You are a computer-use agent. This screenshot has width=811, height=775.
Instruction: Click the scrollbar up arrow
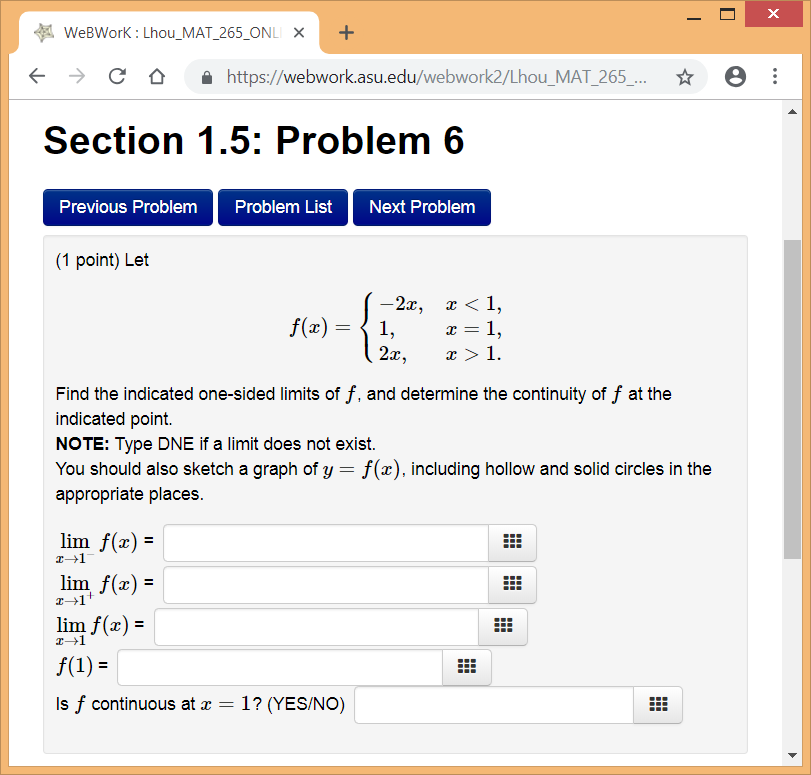pos(792,112)
